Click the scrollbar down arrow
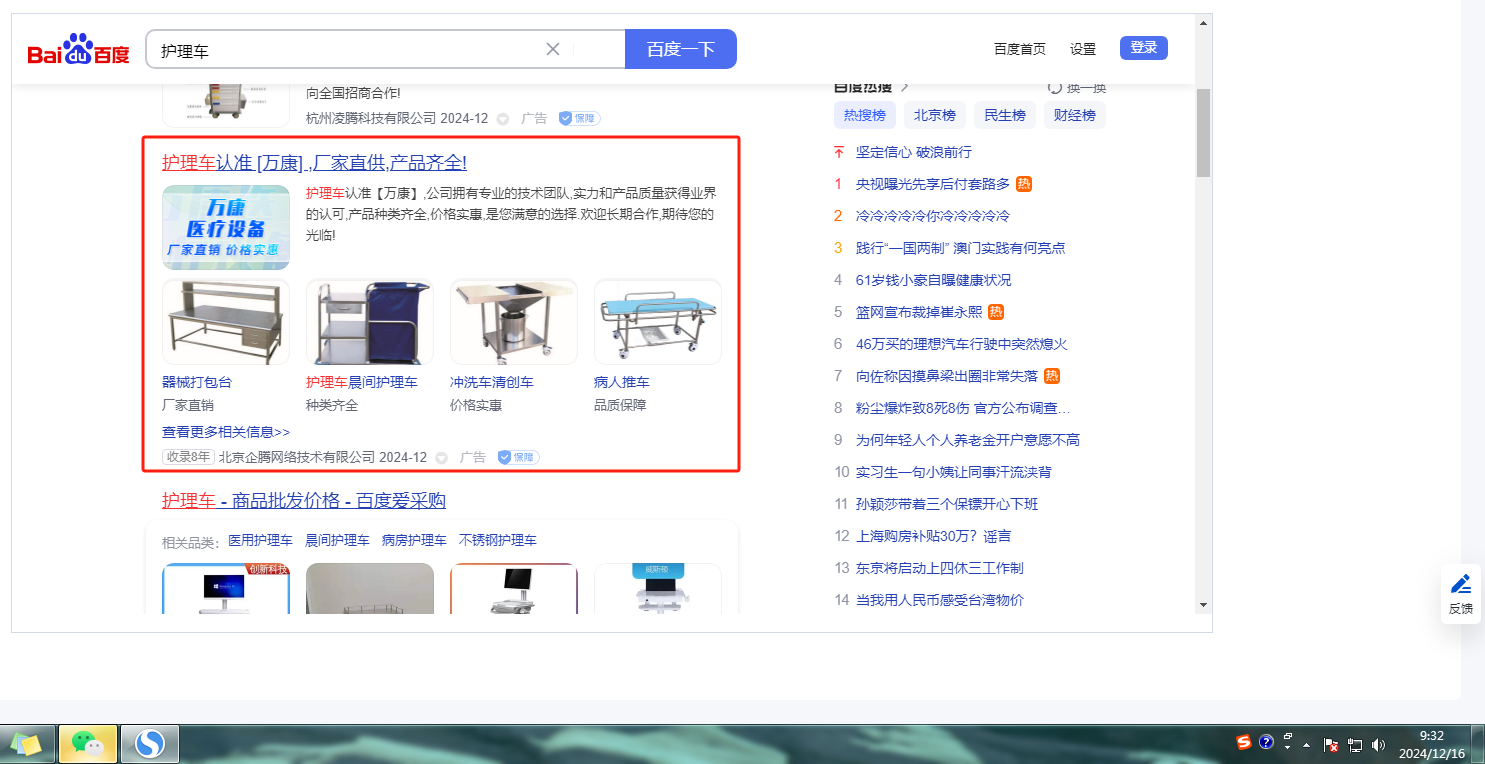 [x=1203, y=604]
